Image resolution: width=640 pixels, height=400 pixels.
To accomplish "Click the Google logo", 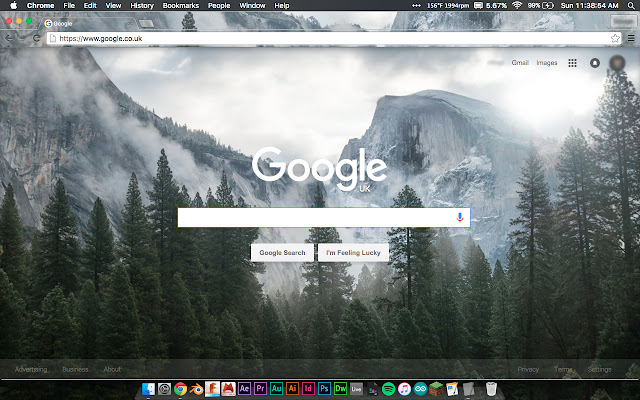I will coord(319,169).
